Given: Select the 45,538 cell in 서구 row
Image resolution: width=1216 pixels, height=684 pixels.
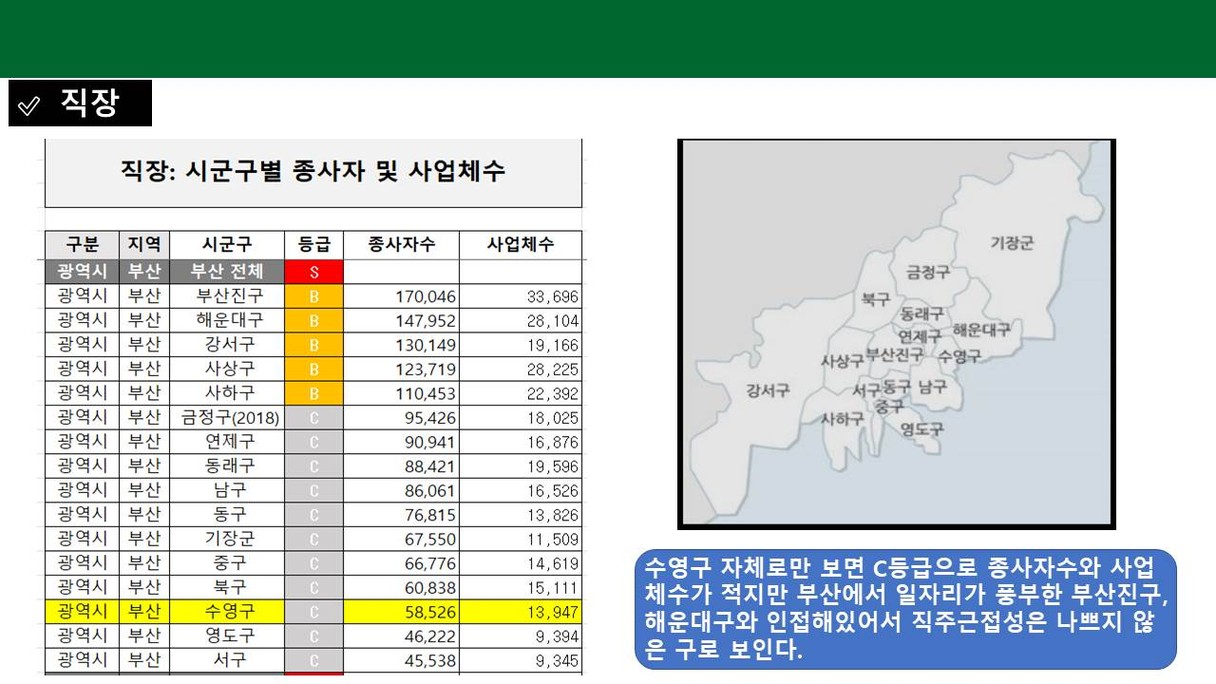Looking at the screenshot, I should [401, 660].
